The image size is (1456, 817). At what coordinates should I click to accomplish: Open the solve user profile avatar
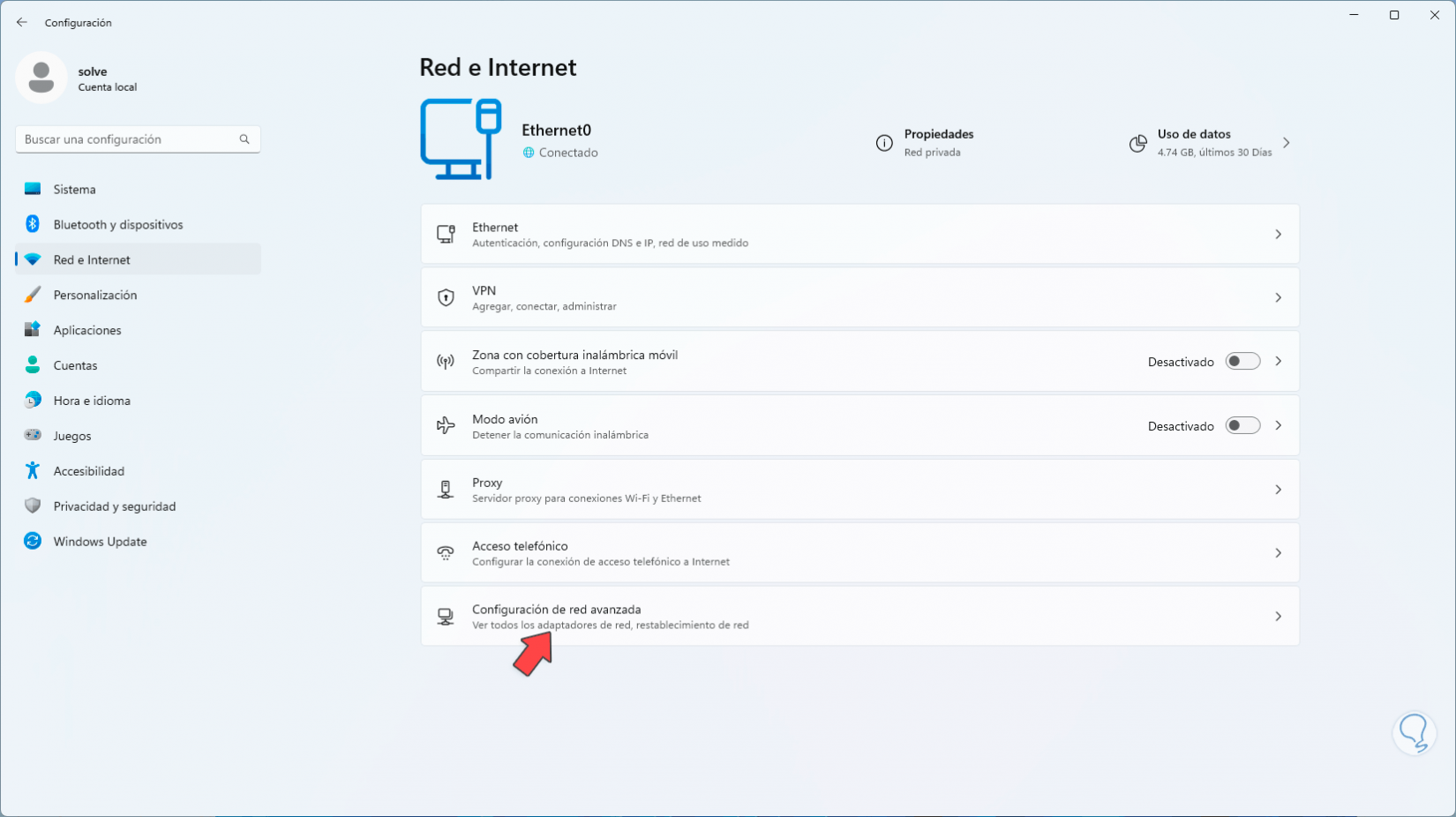[41, 78]
